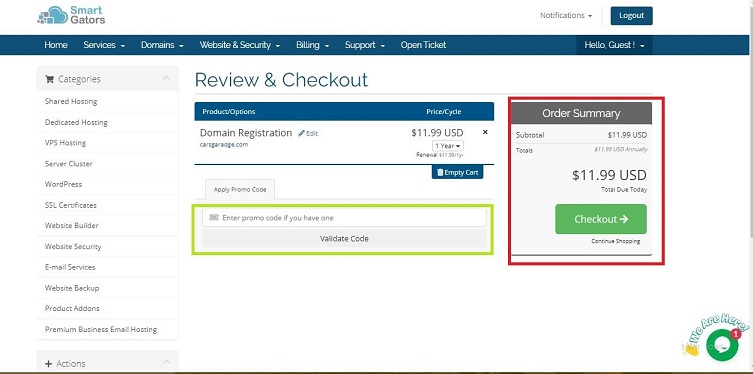This screenshot has width=753, height=374.
Task: Expand the Services menu
Action: [104, 45]
